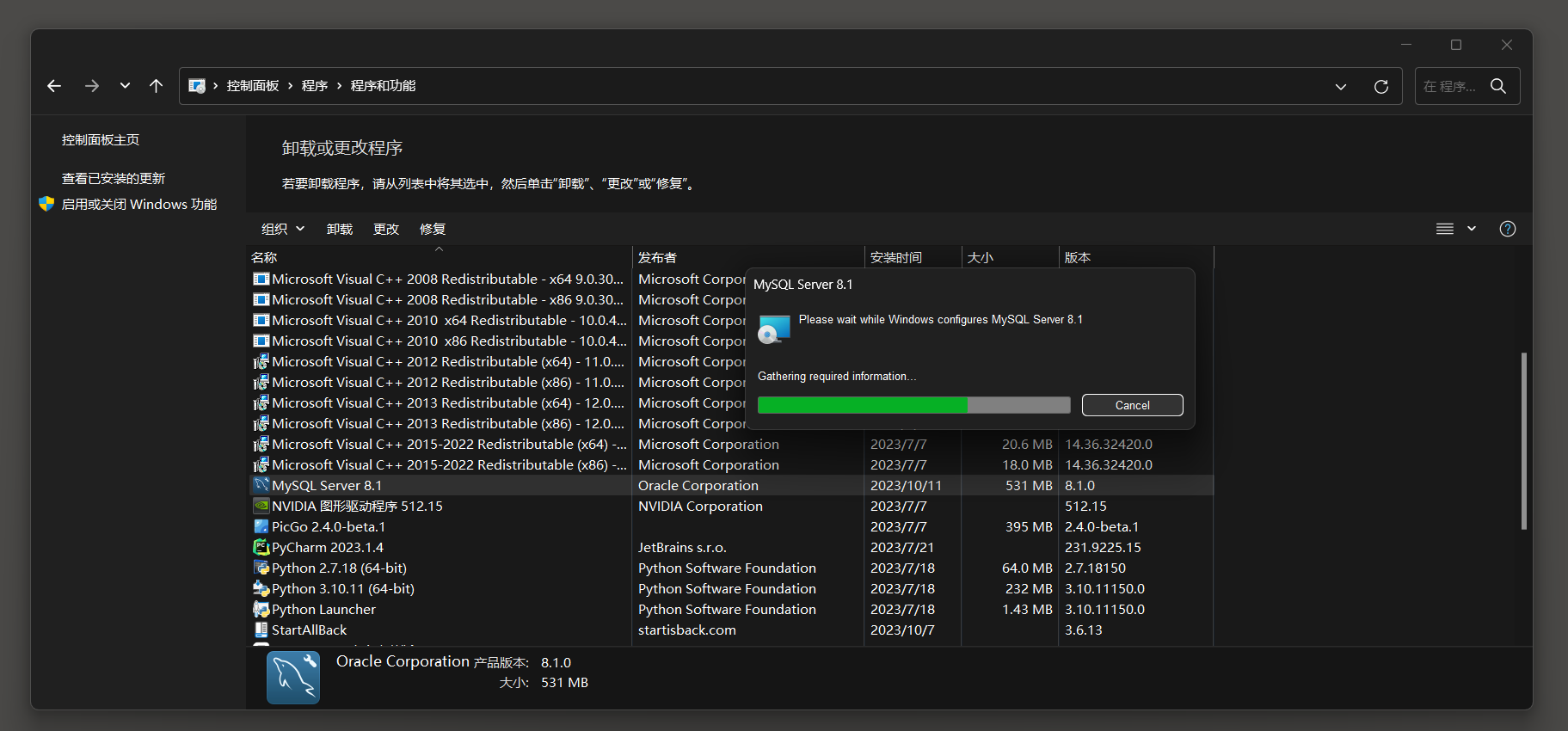Click the search magnifier icon
This screenshot has height=731, width=1568.
1498,86
